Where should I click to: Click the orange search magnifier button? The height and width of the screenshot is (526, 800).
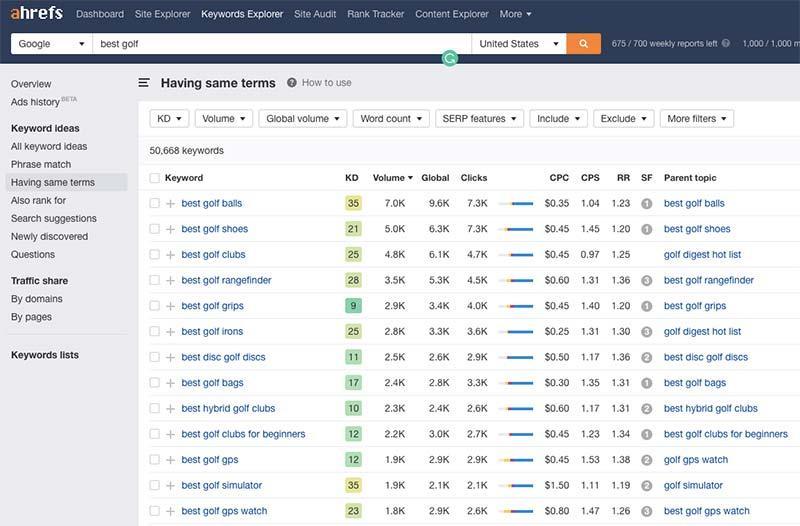point(584,44)
